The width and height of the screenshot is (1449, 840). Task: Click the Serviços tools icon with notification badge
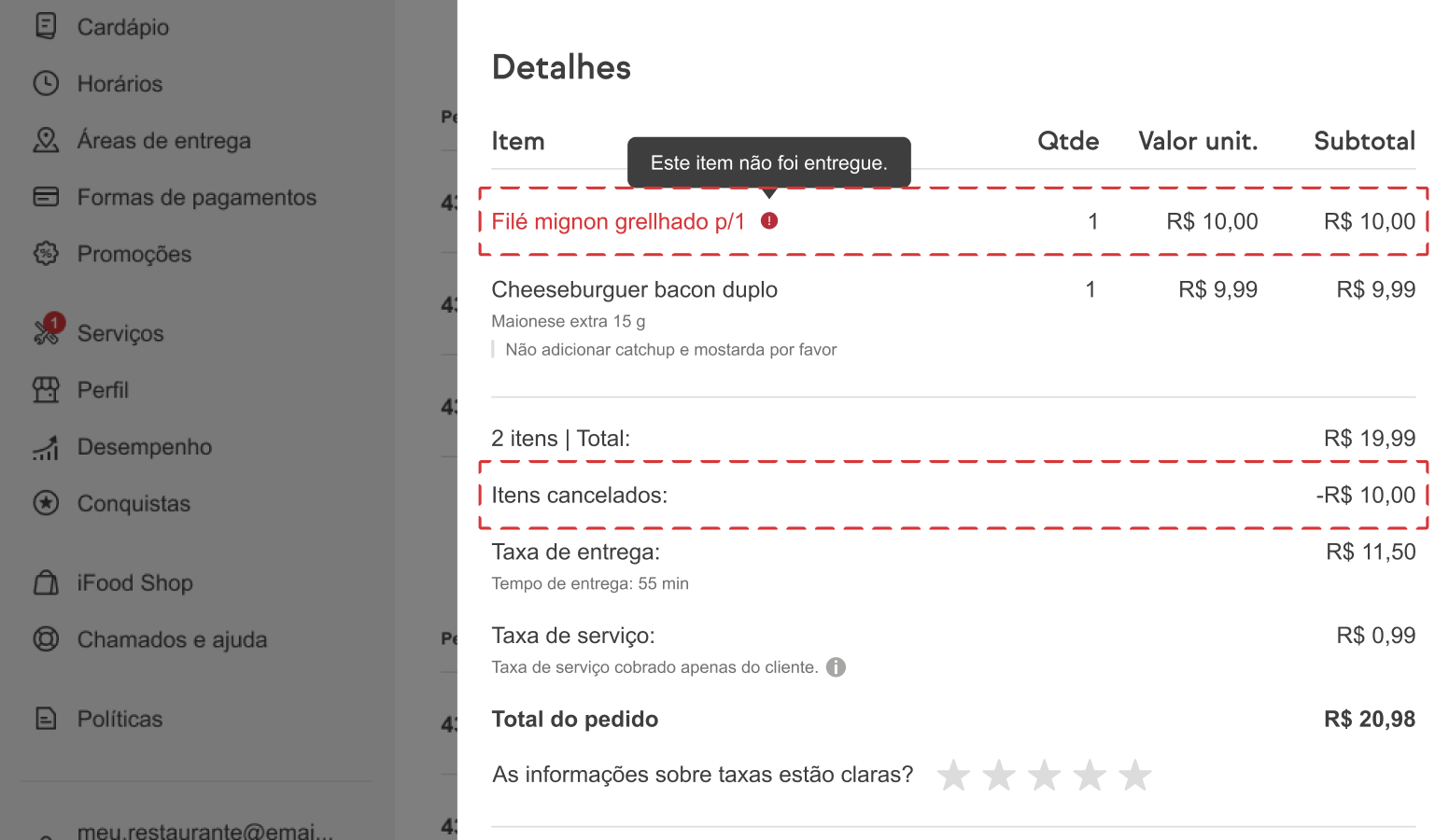[x=49, y=329]
